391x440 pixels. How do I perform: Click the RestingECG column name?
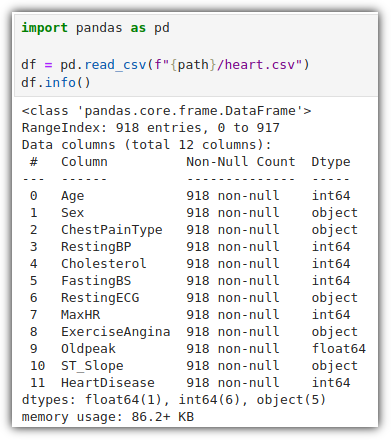[x=100, y=298]
